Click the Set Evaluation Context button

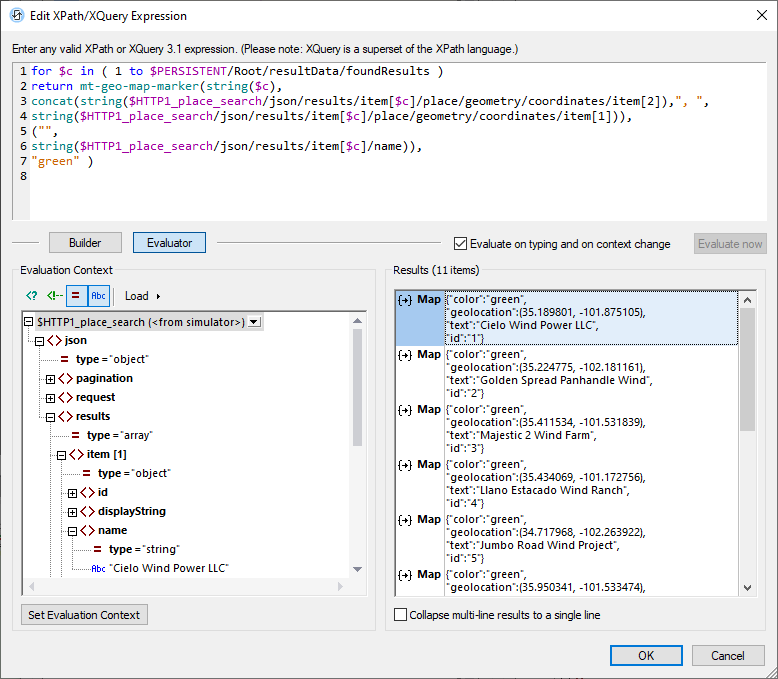84,614
